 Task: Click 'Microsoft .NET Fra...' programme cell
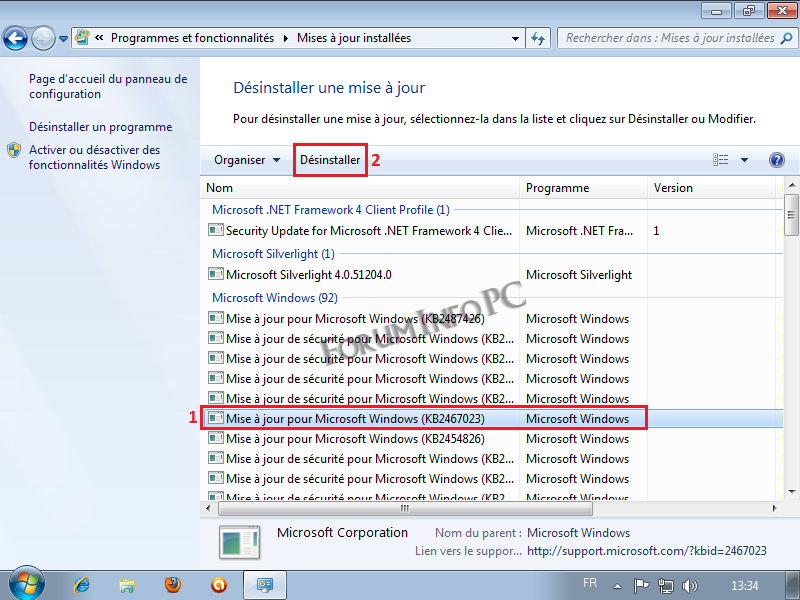[x=580, y=231]
